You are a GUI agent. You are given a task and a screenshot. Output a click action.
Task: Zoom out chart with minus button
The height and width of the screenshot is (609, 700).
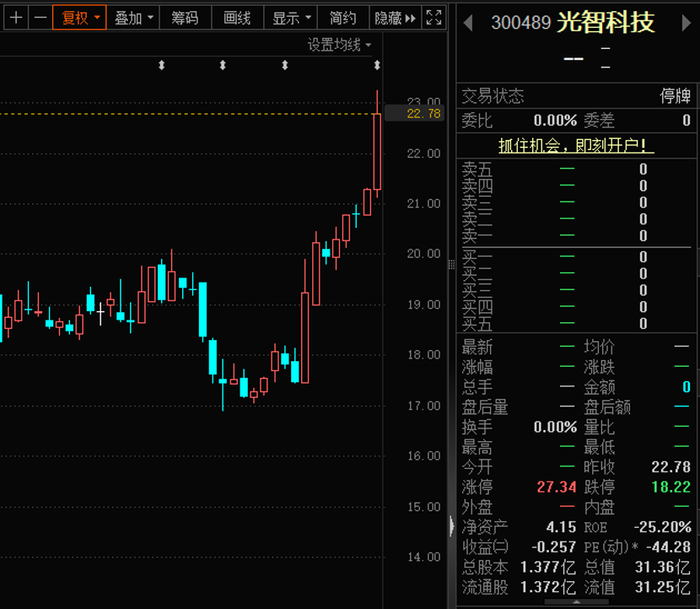tap(41, 18)
